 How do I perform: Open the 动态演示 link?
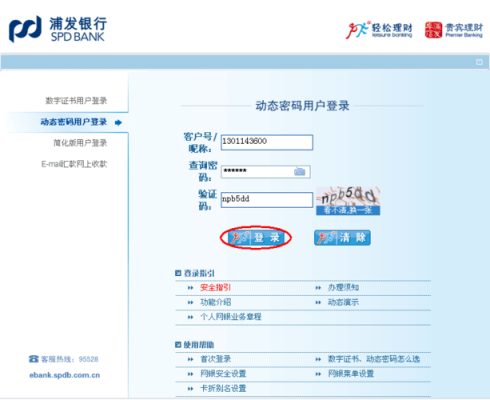click(x=343, y=302)
